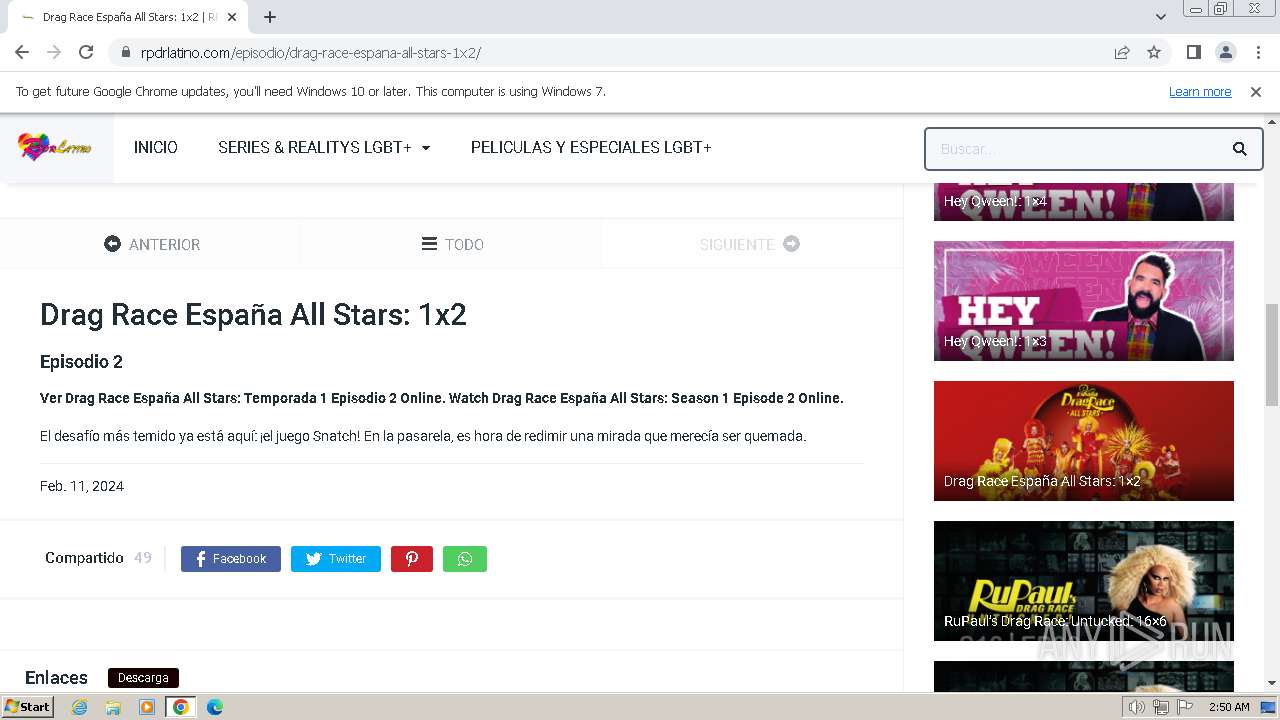Image resolution: width=1280 pixels, height=720 pixels.
Task: Expand SERIES & REALITYS LGBT+ dropdown
Action: (324, 147)
